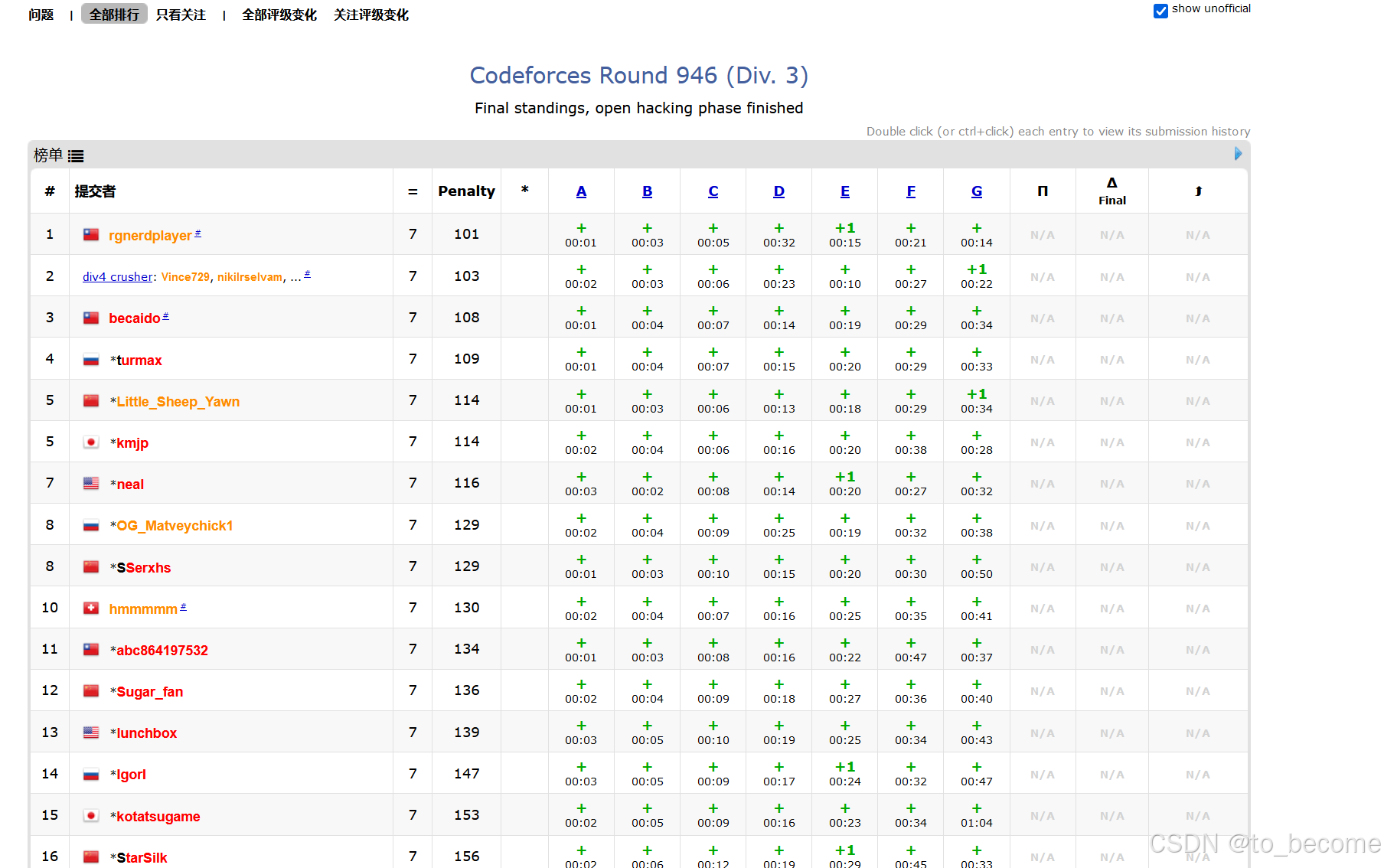
Task: Open problem A link in header
Action: pyautogui.click(x=582, y=191)
